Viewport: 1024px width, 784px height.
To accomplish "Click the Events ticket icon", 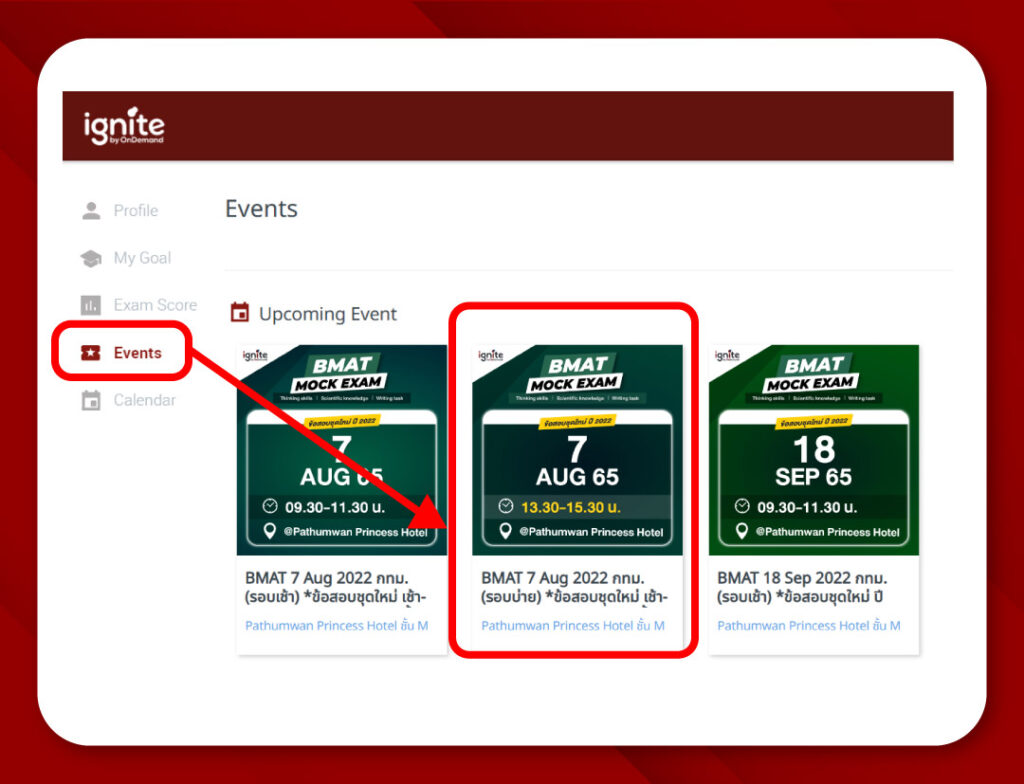I will coord(91,353).
